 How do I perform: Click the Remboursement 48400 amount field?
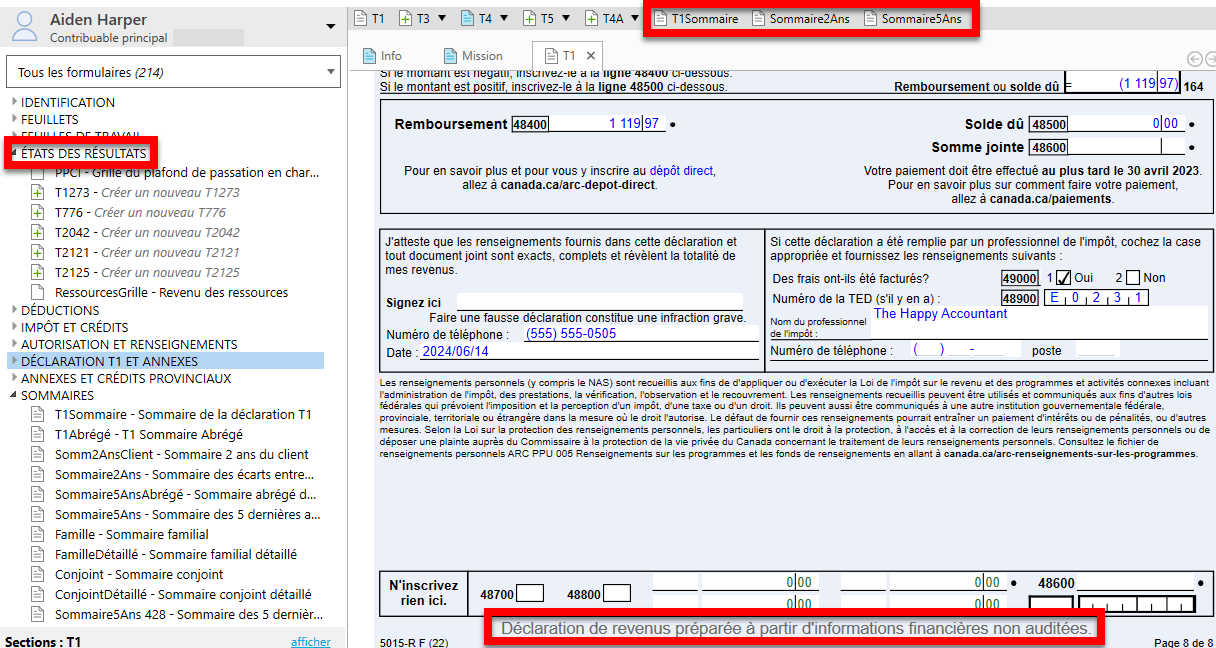point(605,124)
